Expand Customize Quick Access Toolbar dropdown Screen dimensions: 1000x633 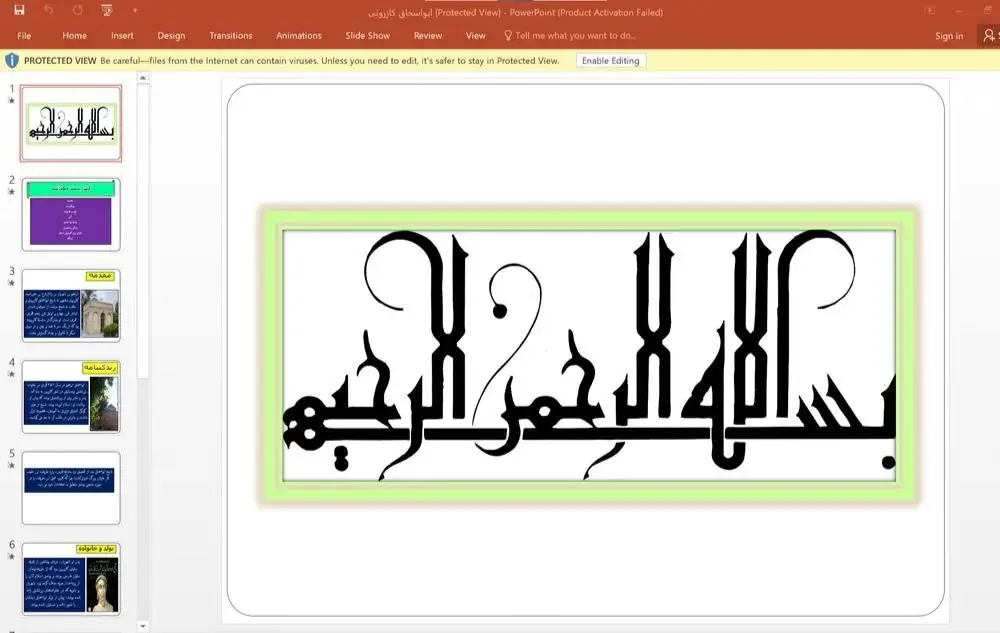(x=135, y=12)
